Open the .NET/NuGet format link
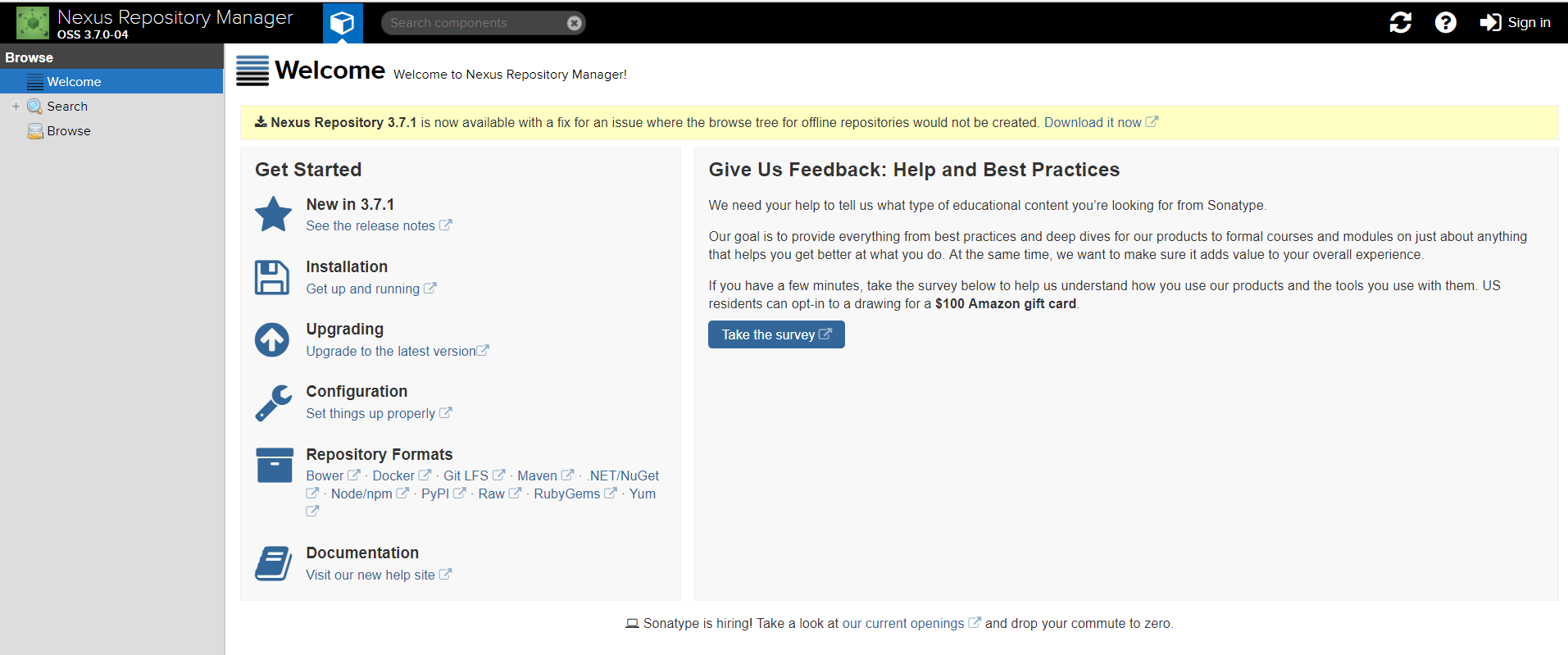Screen dimensions: 1568x655 [623, 476]
